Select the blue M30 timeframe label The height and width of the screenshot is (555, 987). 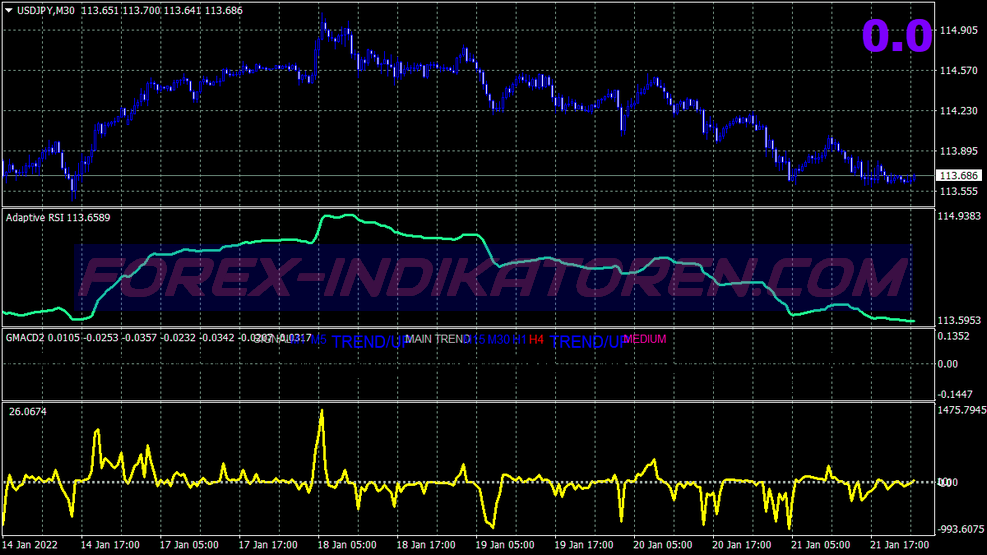[498, 340]
